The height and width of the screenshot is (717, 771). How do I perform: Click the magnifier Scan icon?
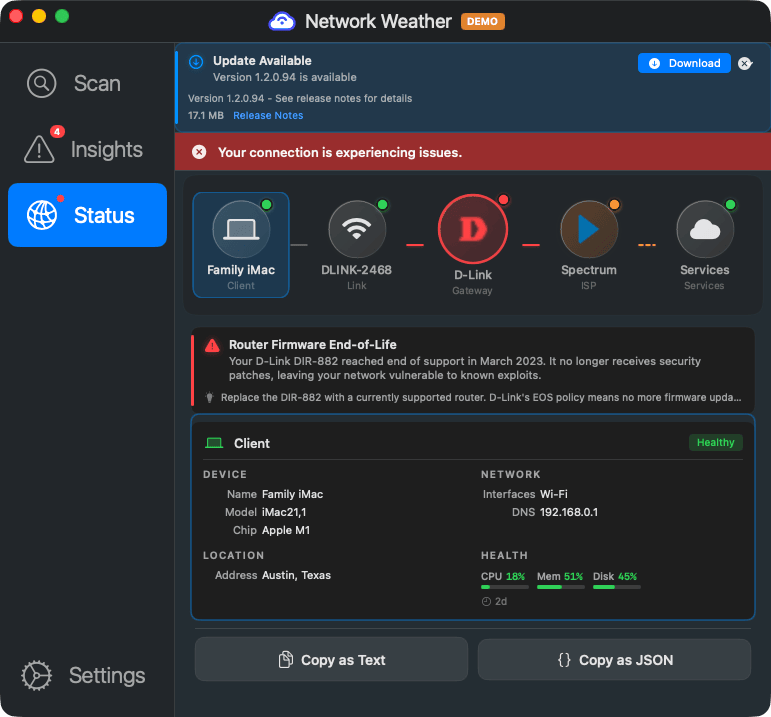click(41, 83)
